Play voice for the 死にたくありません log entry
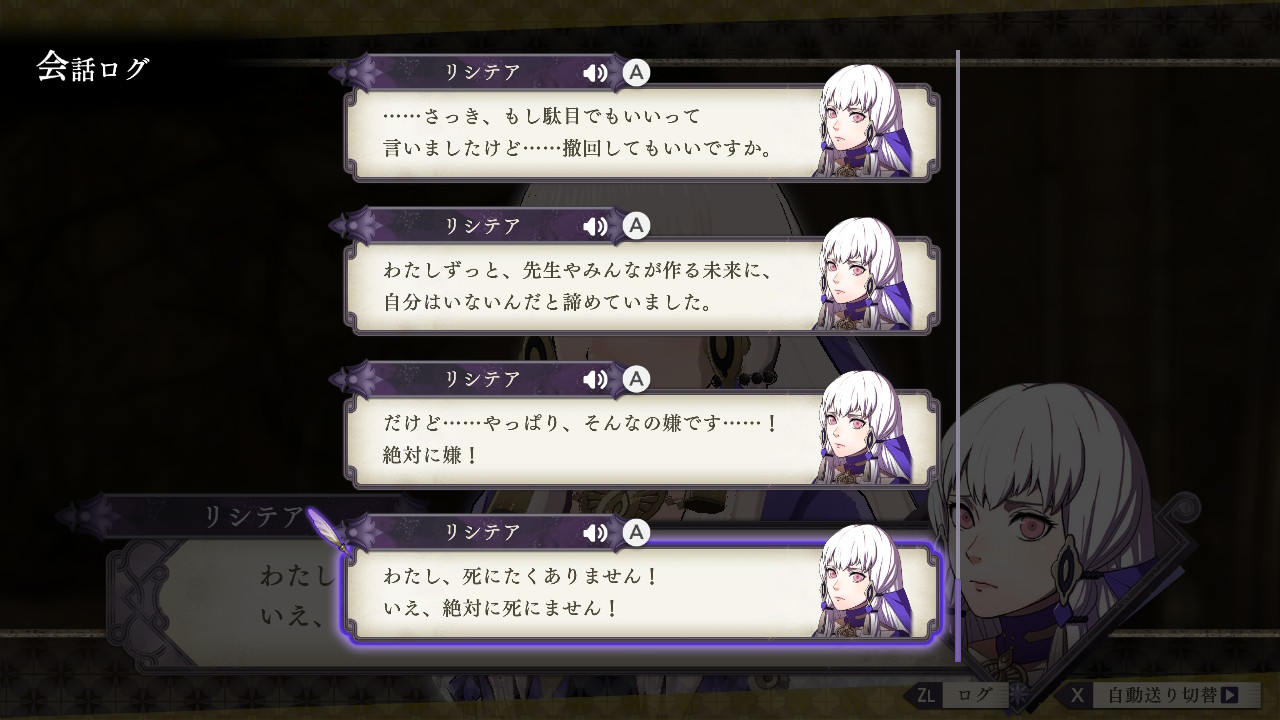 click(x=595, y=533)
